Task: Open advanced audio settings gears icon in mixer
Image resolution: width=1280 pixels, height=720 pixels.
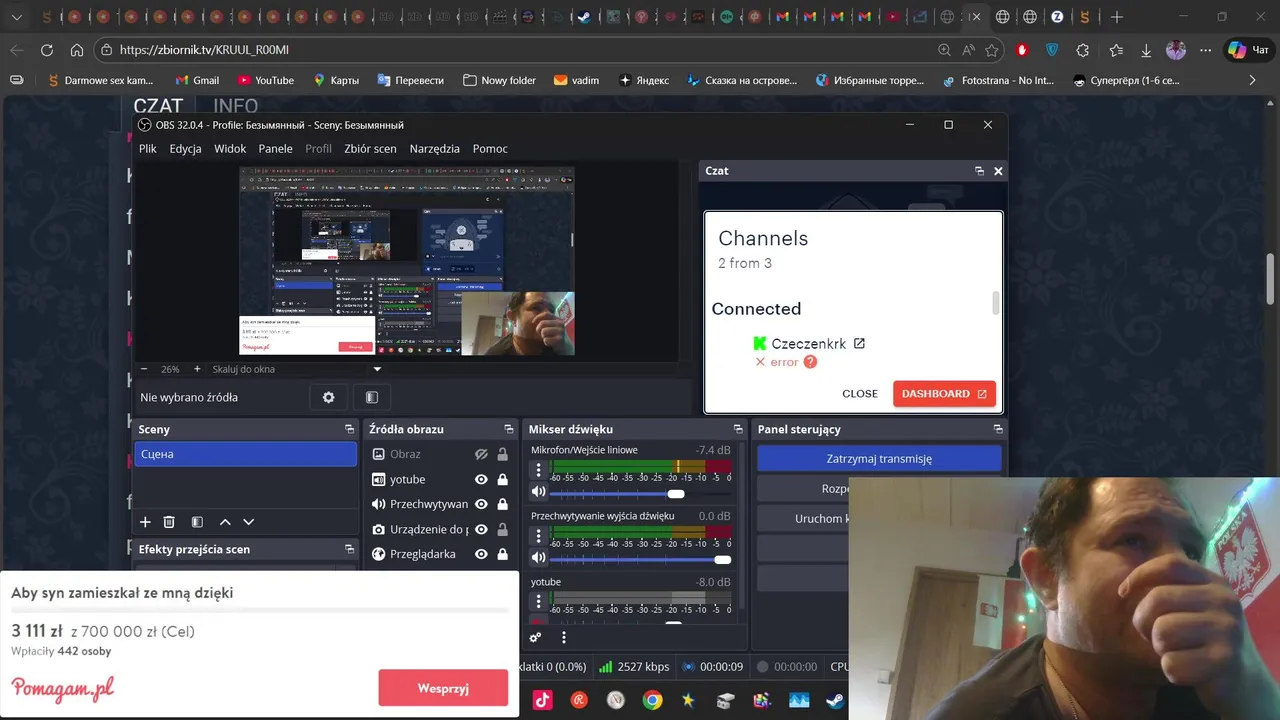Action: pyautogui.click(x=535, y=637)
